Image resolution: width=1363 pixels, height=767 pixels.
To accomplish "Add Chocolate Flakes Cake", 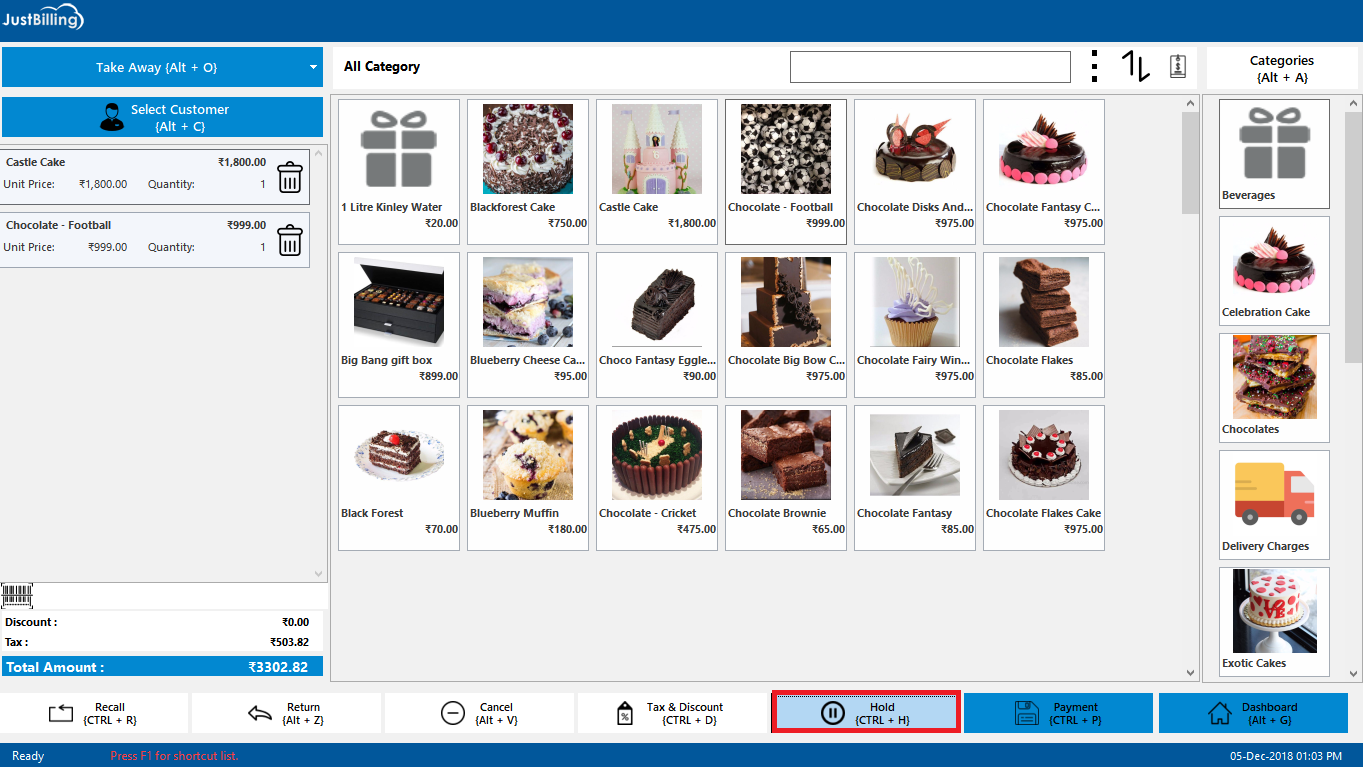I will pos(1044,477).
